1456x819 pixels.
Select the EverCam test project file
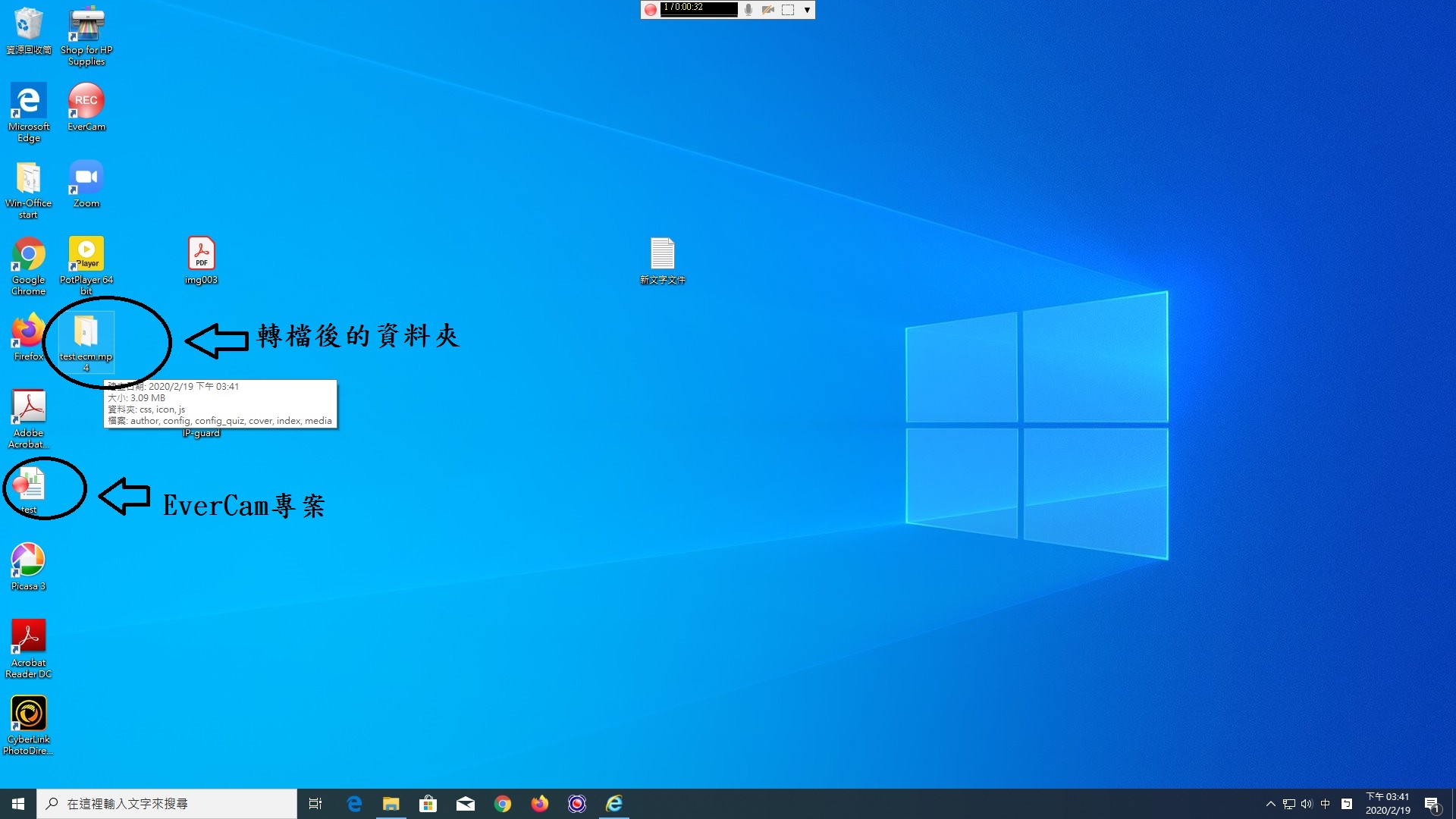(29, 490)
